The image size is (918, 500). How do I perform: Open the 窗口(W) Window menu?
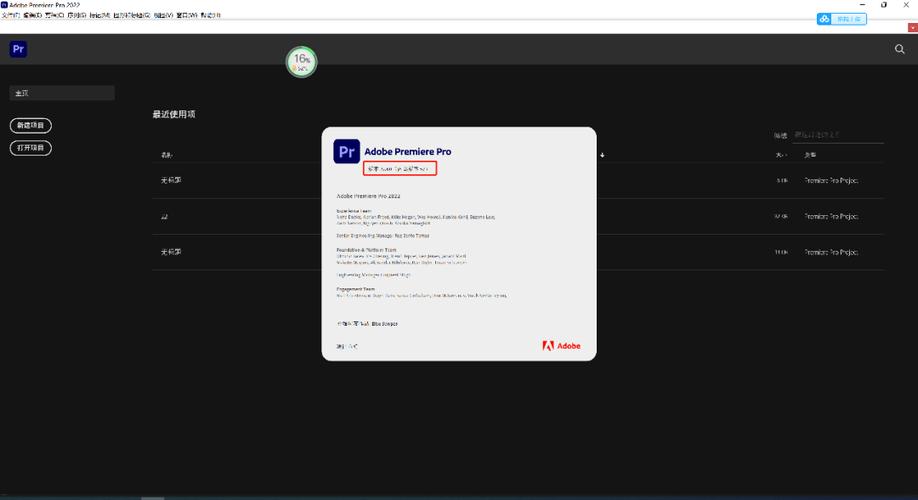pos(187,16)
